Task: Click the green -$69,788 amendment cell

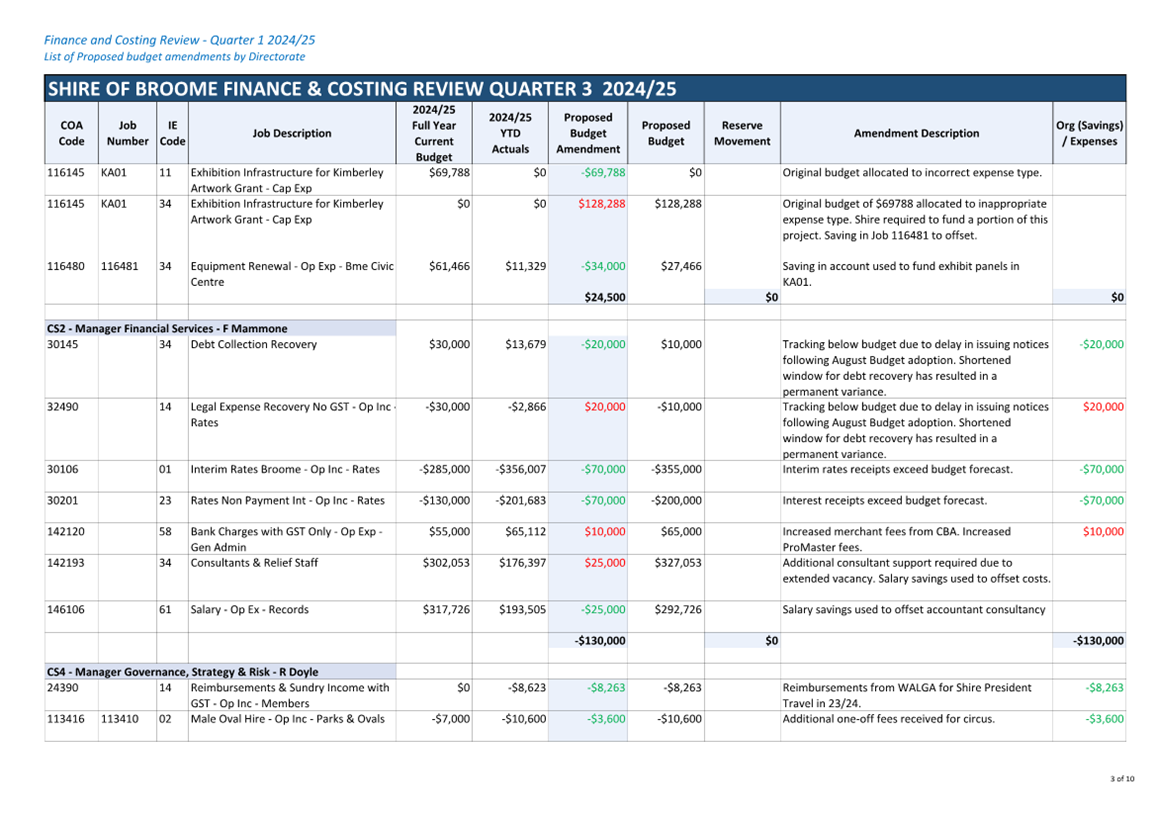Action: (603, 172)
